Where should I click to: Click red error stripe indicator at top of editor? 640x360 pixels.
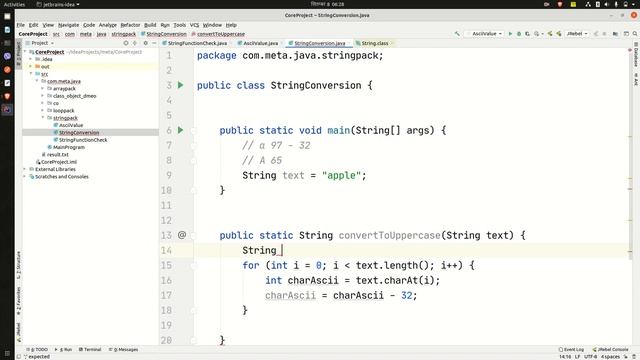(x=630, y=50)
